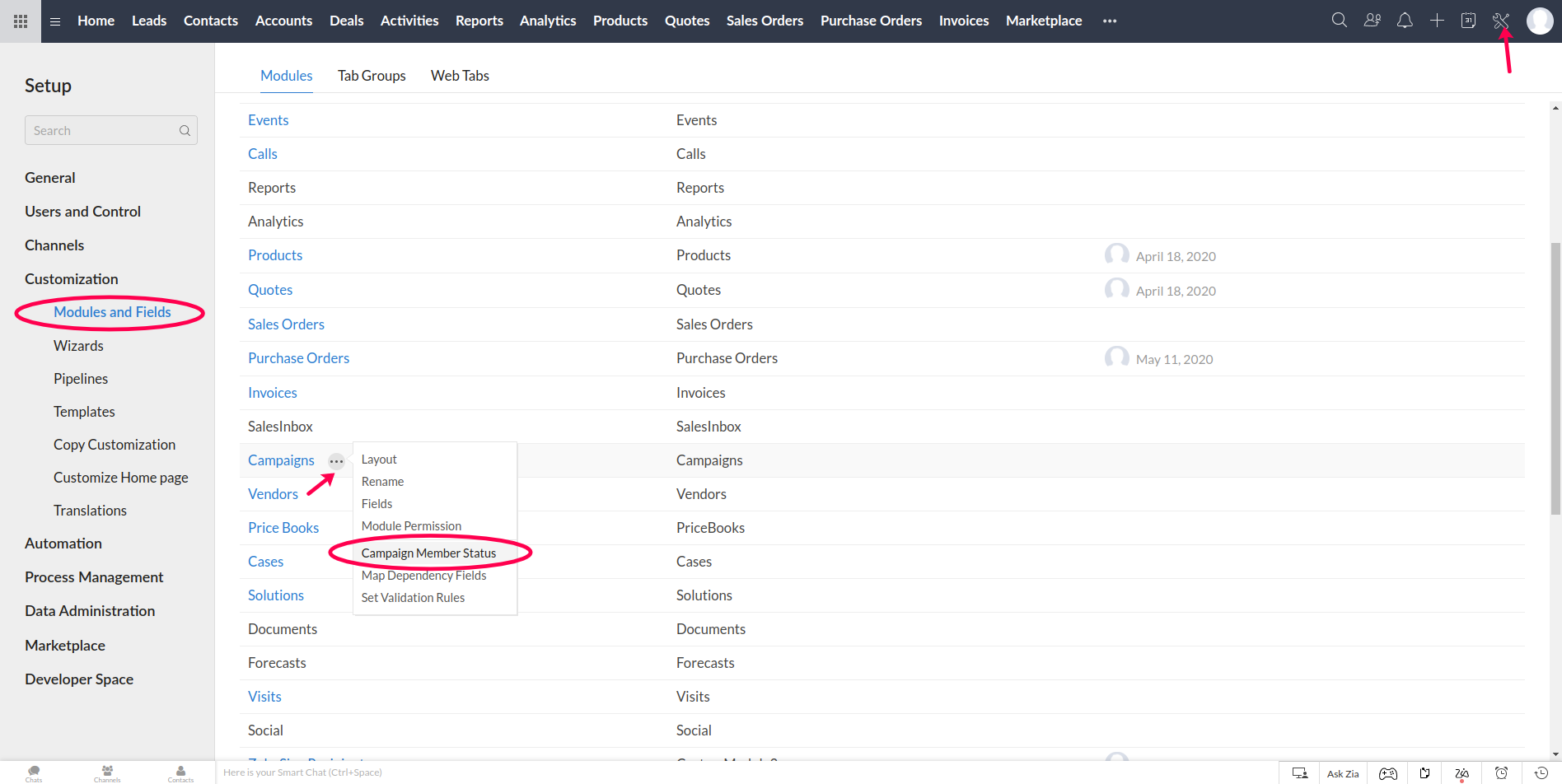Choose Rename from the Campaigns menu
1562x784 pixels.
tap(382, 482)
